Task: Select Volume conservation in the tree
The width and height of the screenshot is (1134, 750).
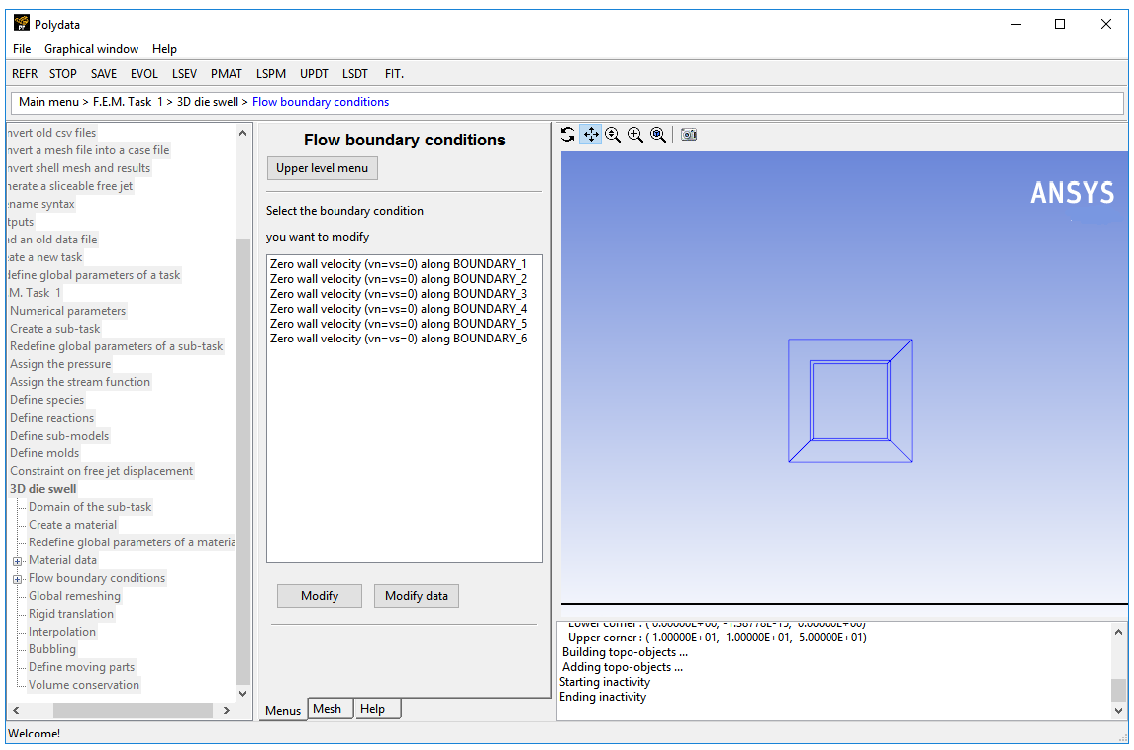Action: point(84,685)
